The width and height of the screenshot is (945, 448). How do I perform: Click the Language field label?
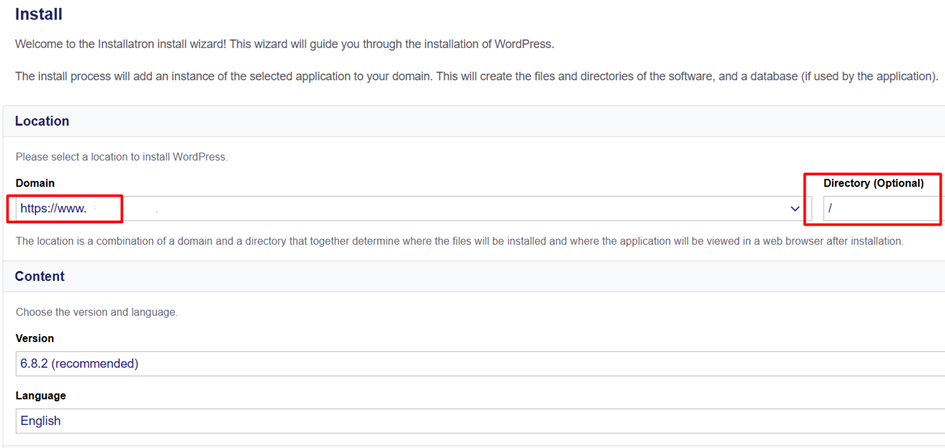pyautogui.click(x=41, y=396)
